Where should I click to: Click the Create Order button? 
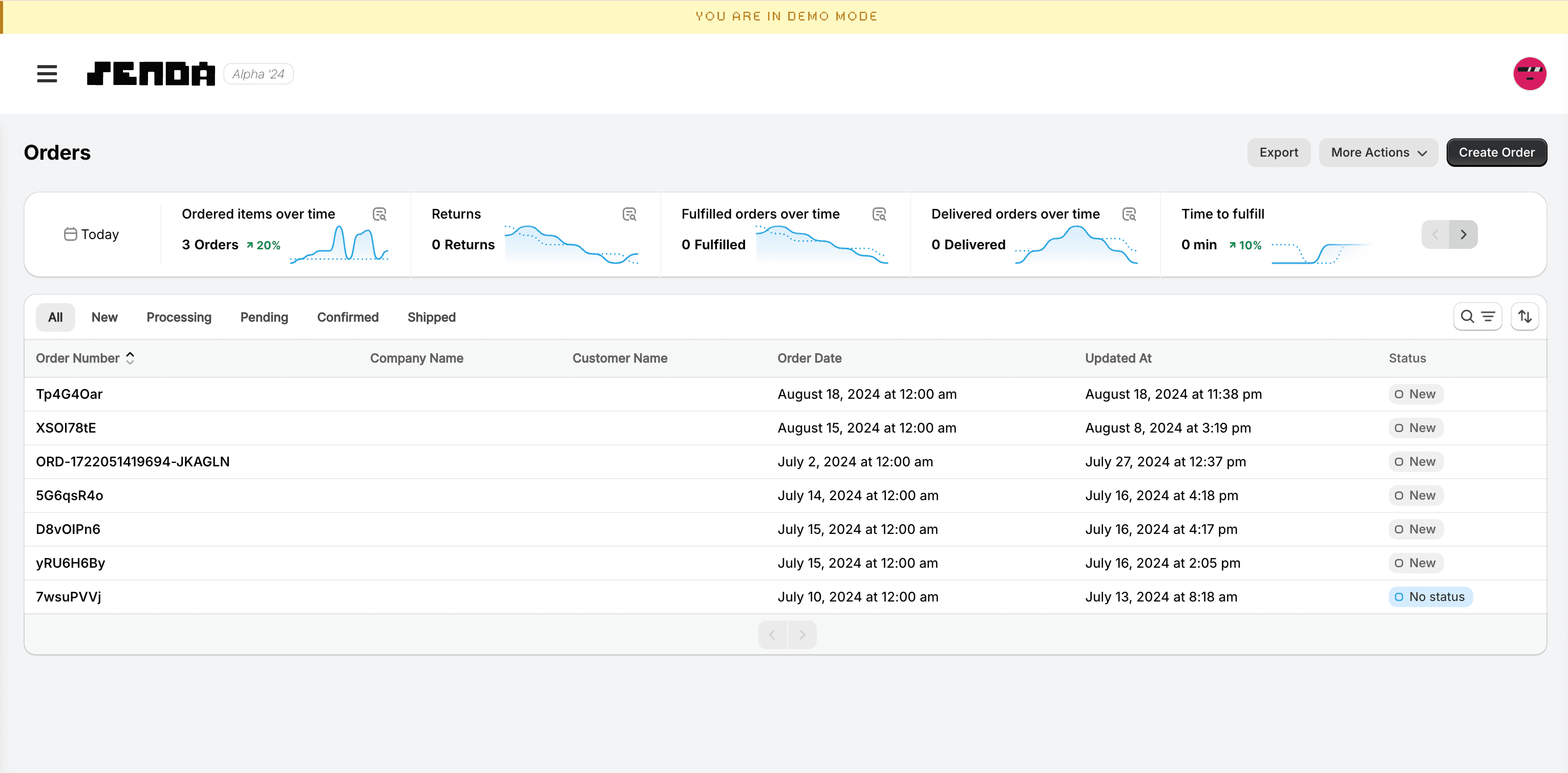[x=1496, y=153]
